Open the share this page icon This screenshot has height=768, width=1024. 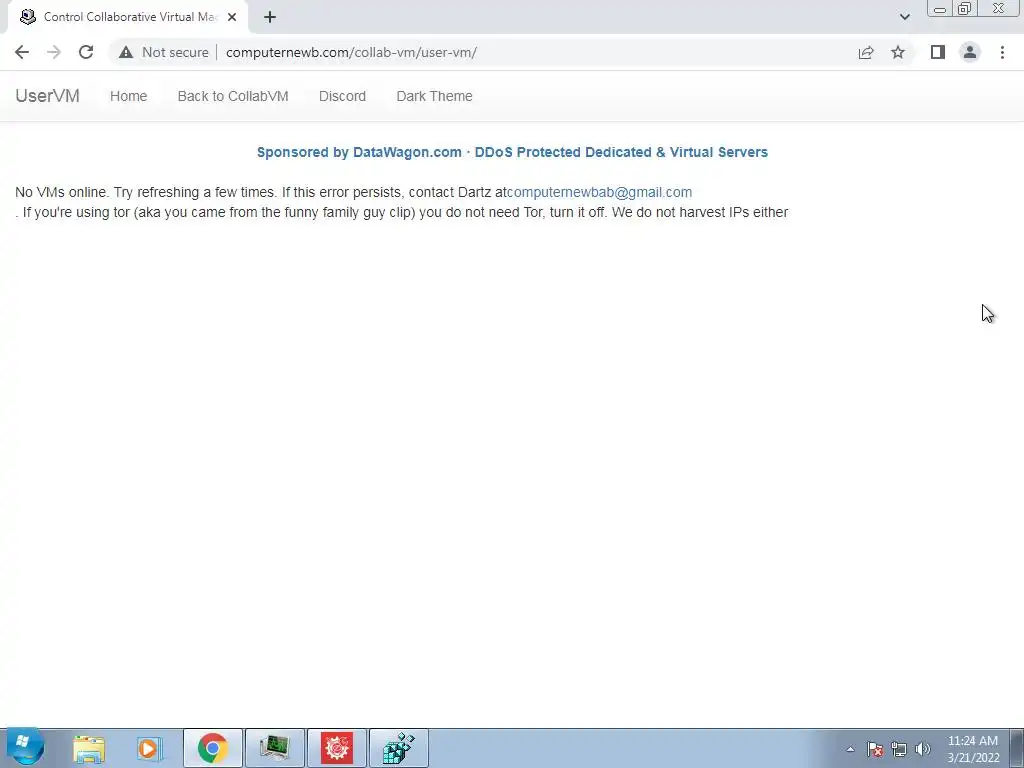coord(866,52)
